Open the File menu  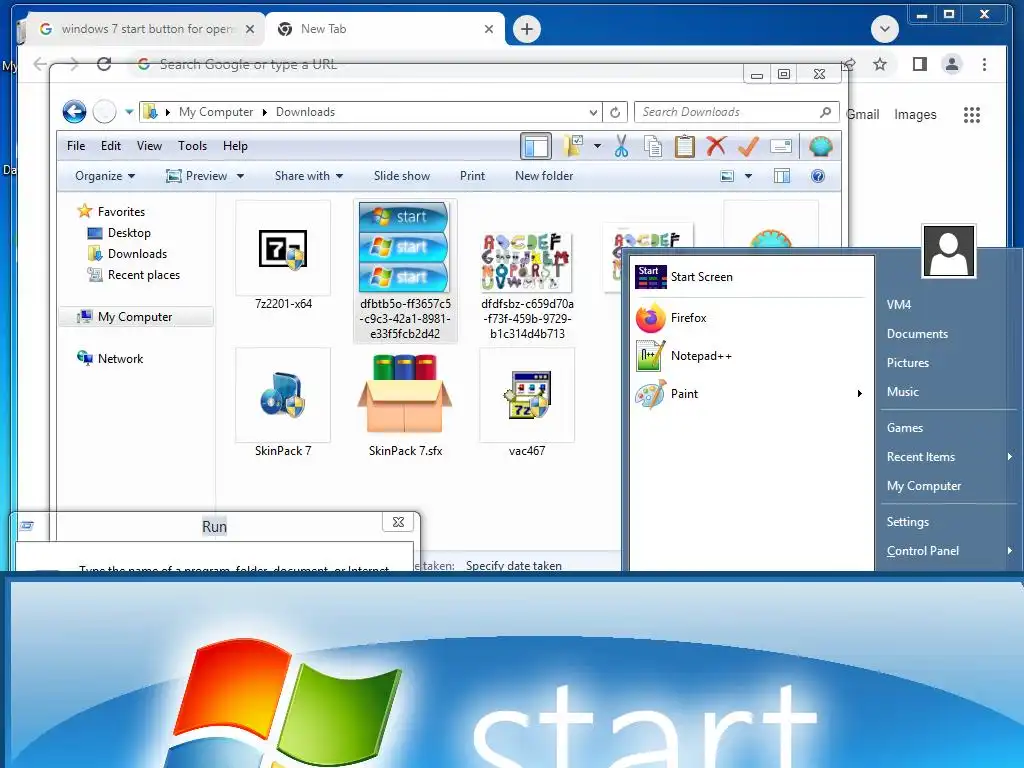pos(76,146)
